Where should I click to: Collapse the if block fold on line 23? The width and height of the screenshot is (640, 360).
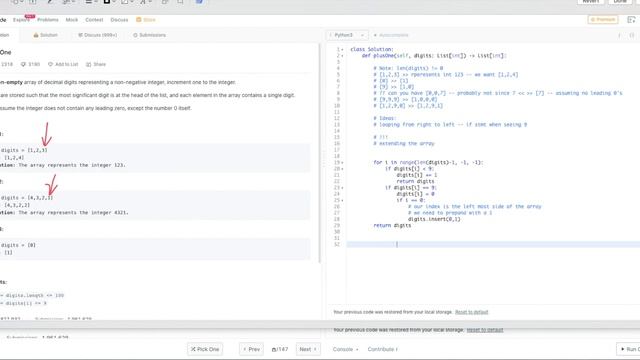click(342, 188)
